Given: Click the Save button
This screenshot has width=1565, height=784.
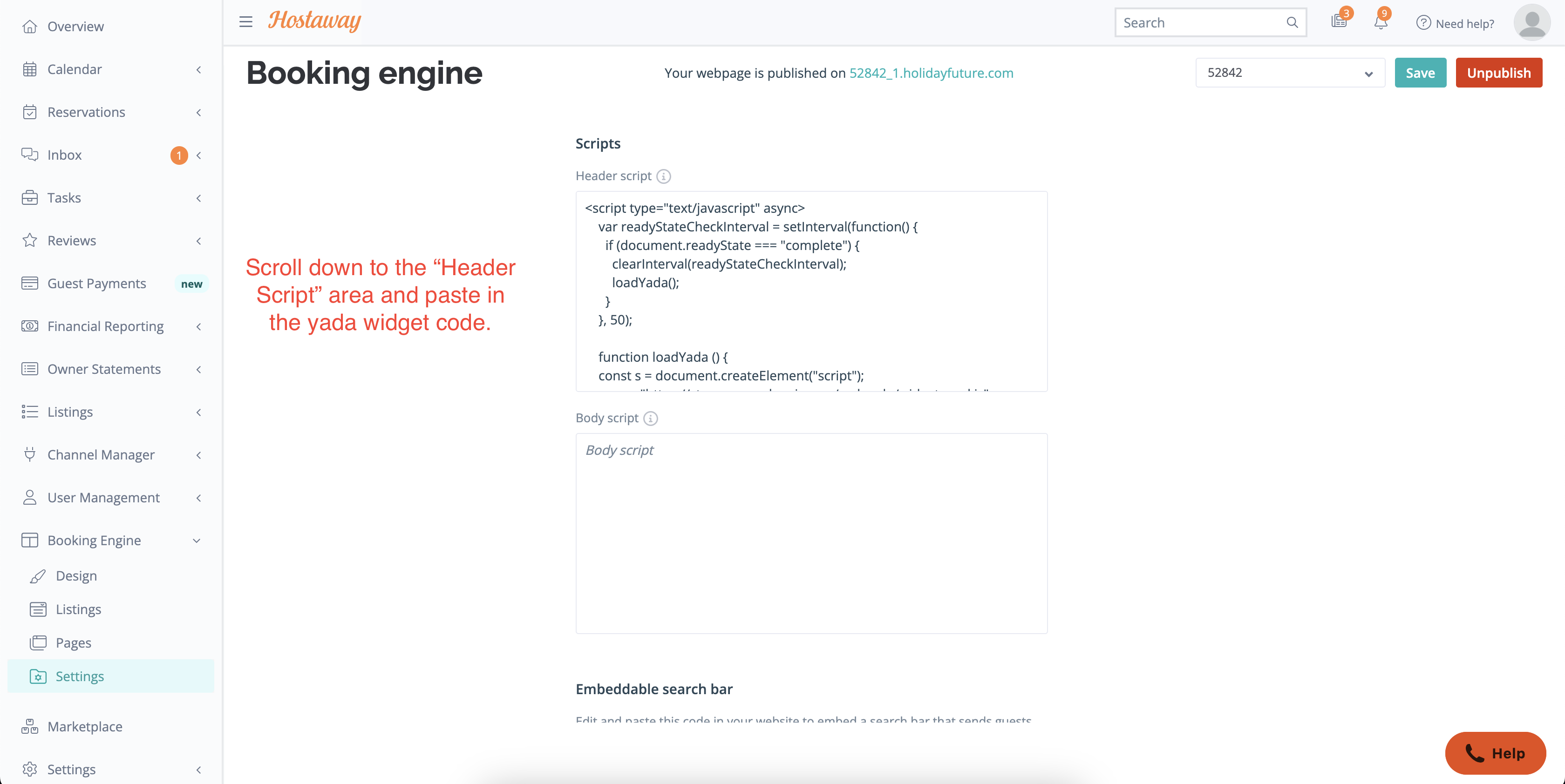Looking at the screenshot, I should (x=1420, y=73).
